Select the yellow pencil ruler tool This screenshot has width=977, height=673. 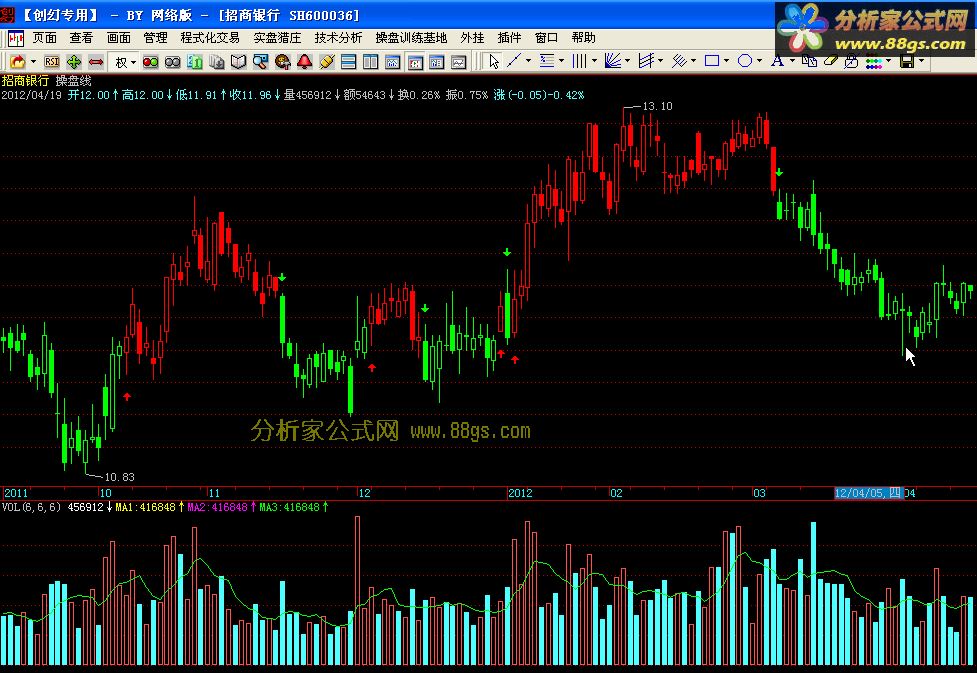326,62
